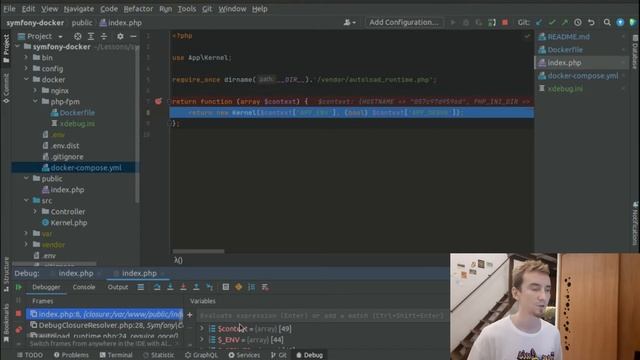This screenshot has height=360, width=640.
Task: Open Project panel gear options
Action: [x=120, y=36]
